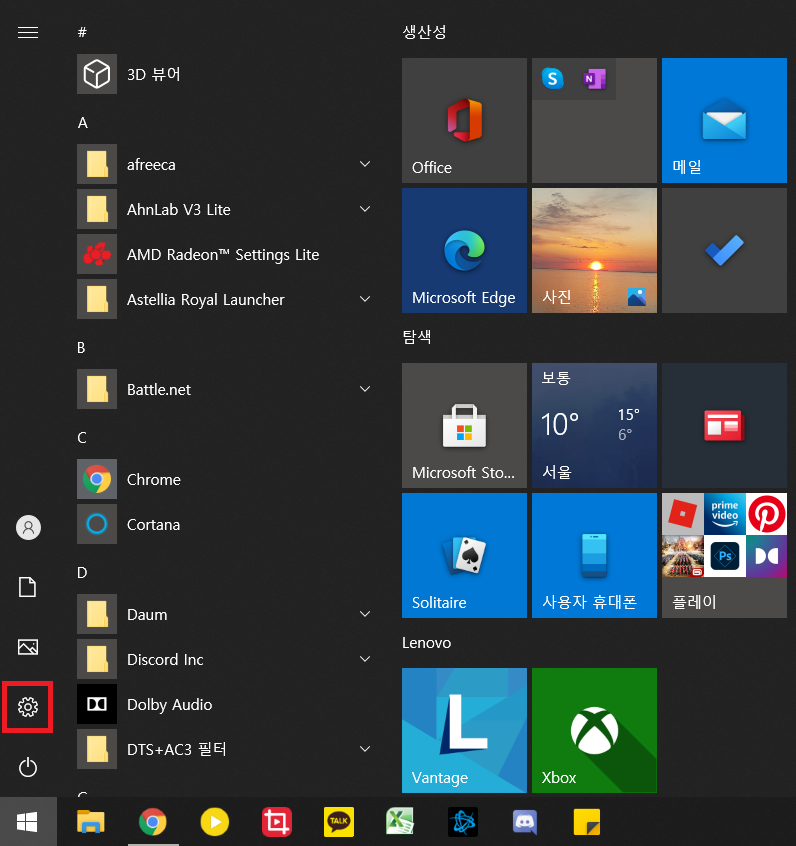Open the Office tile
796x846 pixels.
[x=464, y=120]
